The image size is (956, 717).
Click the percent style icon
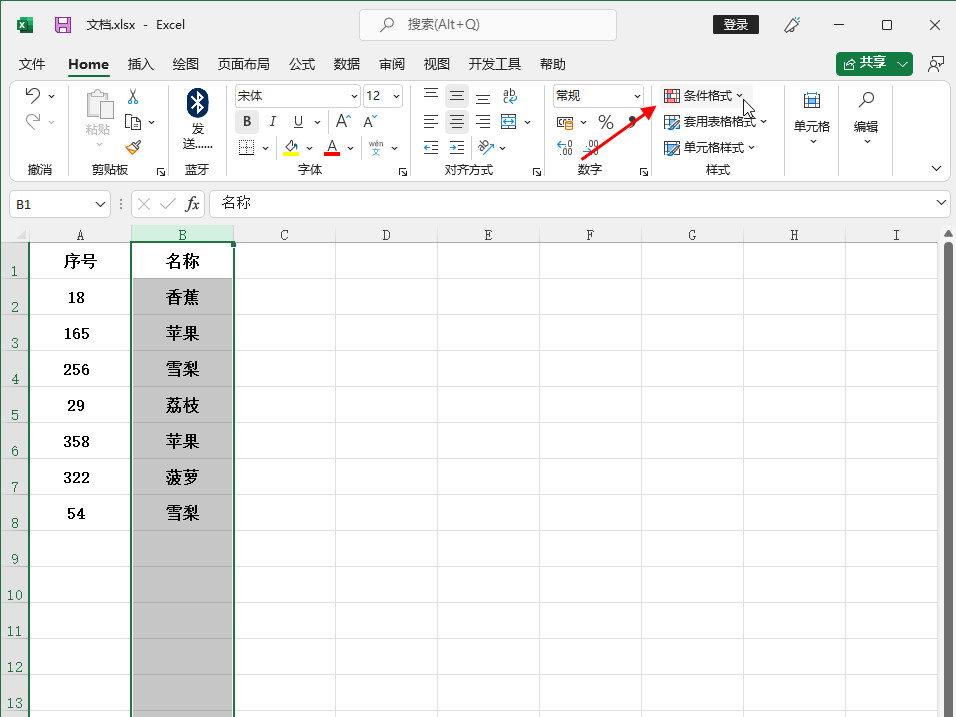click(x=605, y=122)
